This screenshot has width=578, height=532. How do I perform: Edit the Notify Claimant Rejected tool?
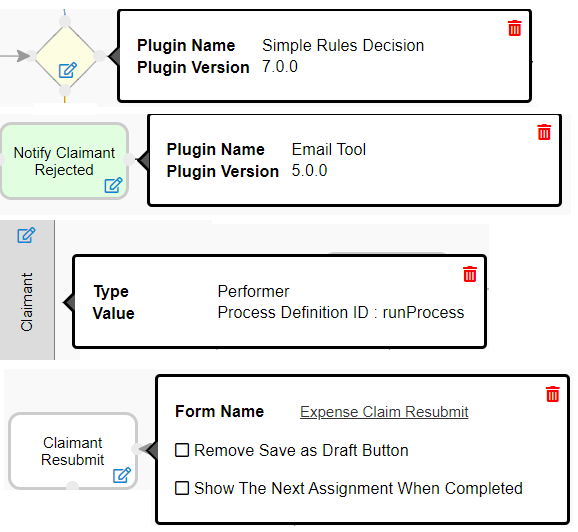tap(113, 185)
